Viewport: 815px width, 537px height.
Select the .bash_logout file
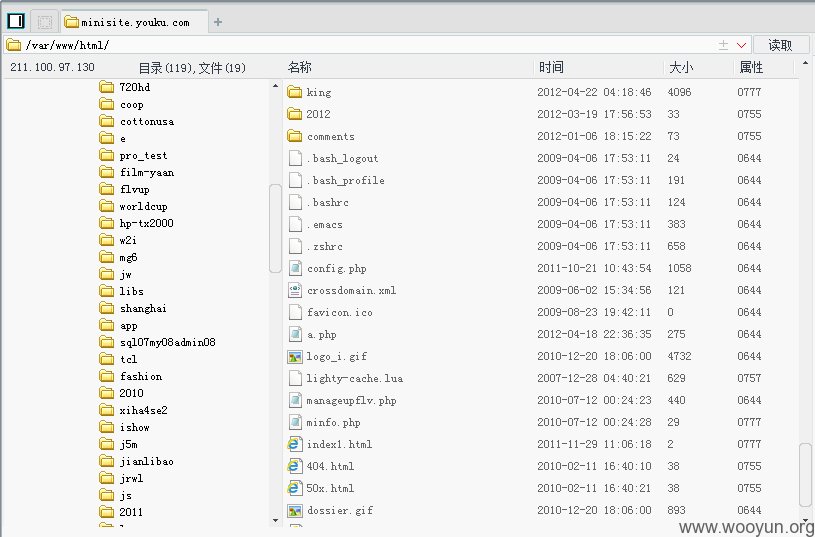(333, 158)
